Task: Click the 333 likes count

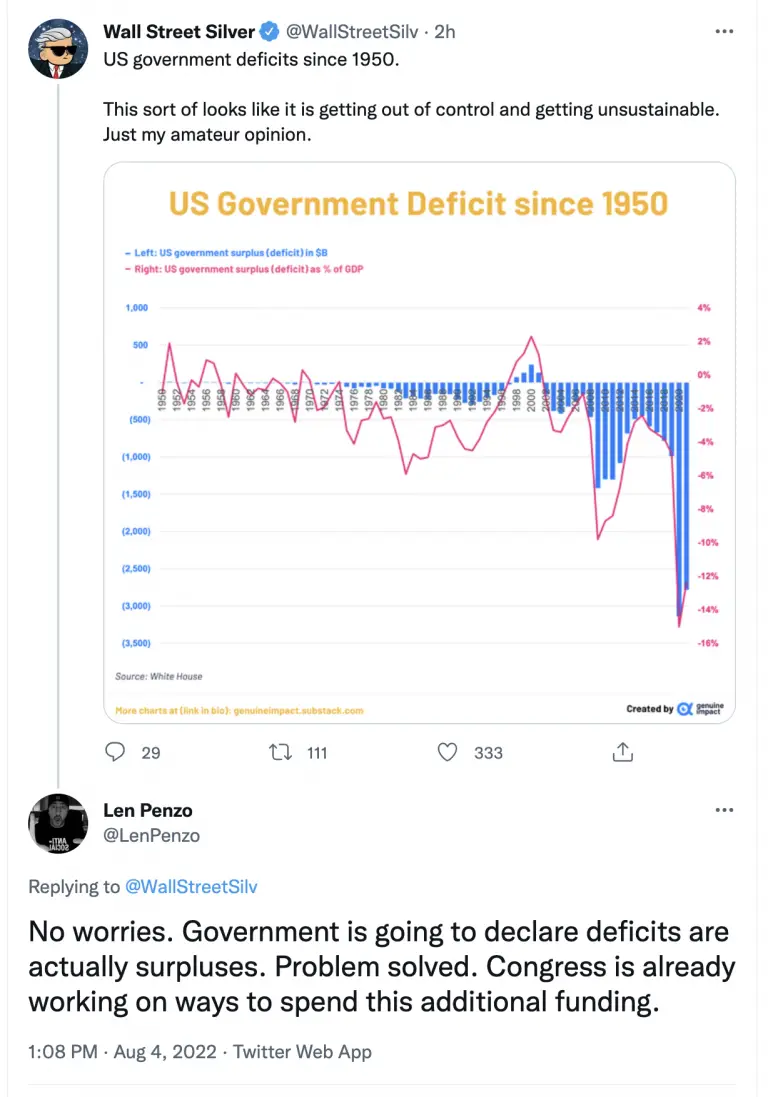Action: 488,753
